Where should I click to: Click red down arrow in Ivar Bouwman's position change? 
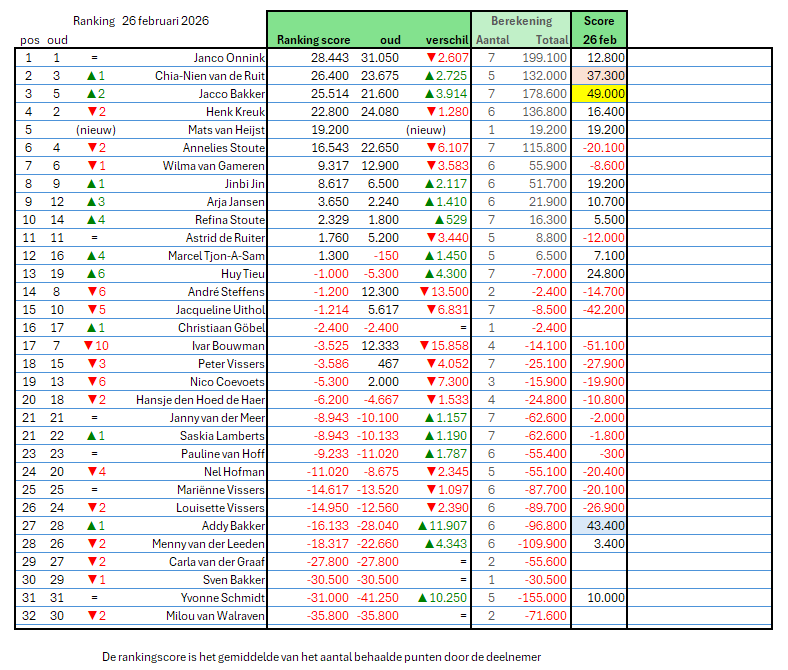(87, 345)
